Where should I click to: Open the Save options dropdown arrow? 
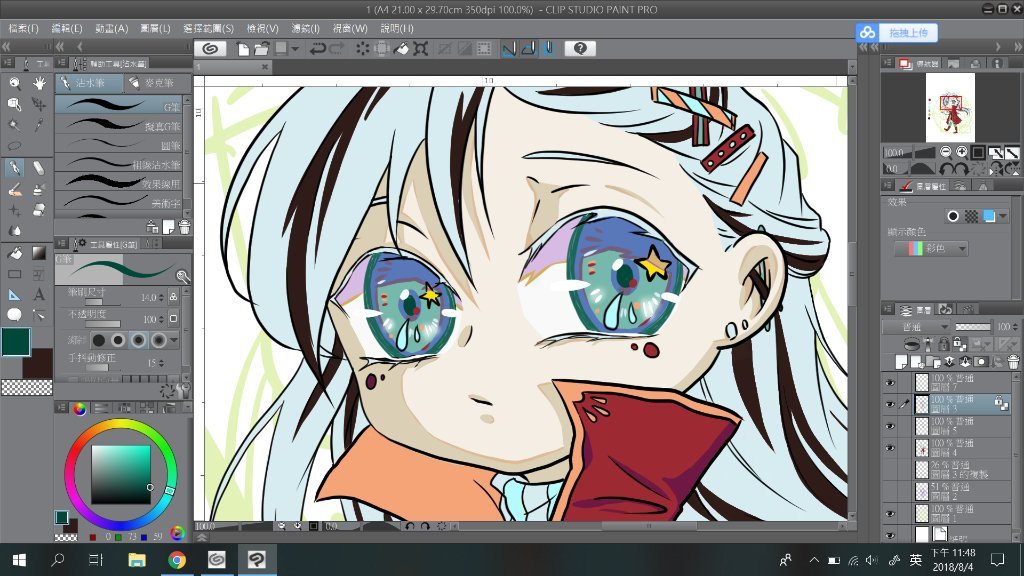tap(295, 48)
